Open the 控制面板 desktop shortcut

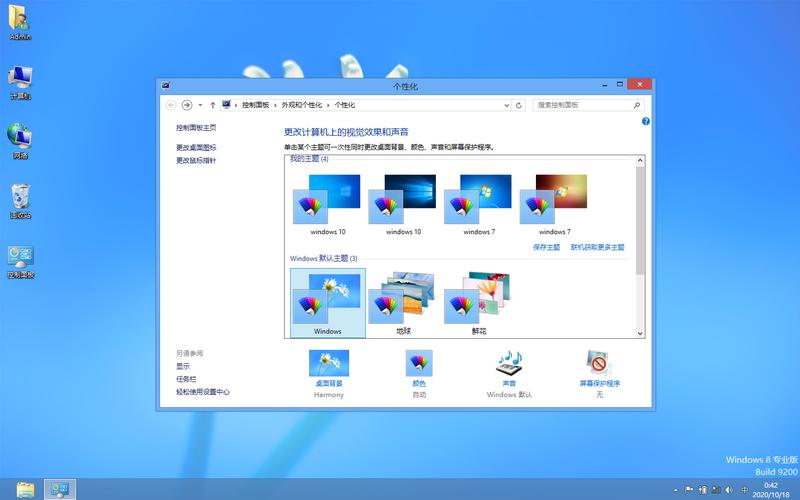[x=21, y=261]
